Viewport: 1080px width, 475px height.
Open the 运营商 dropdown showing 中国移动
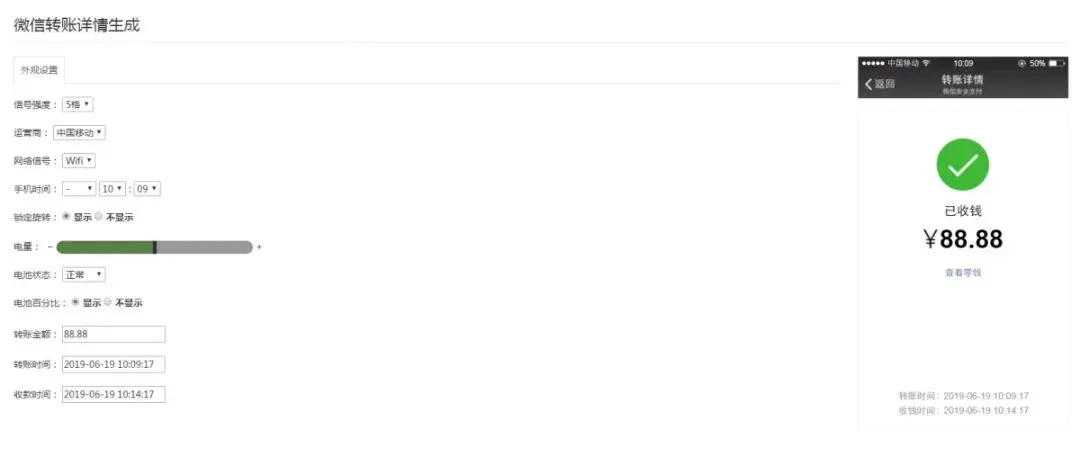pos(79,132)
